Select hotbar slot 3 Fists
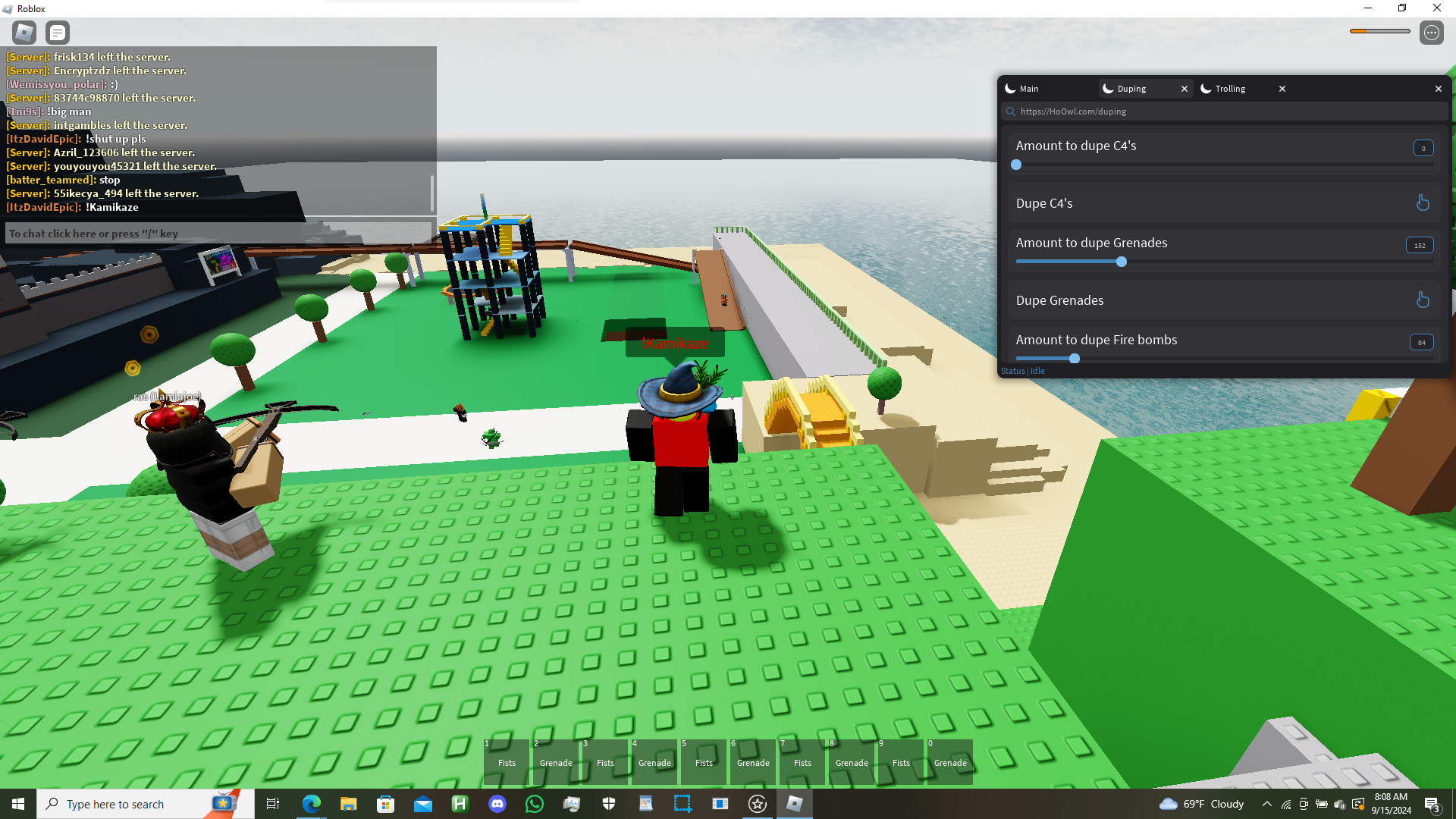 [605, 762]
